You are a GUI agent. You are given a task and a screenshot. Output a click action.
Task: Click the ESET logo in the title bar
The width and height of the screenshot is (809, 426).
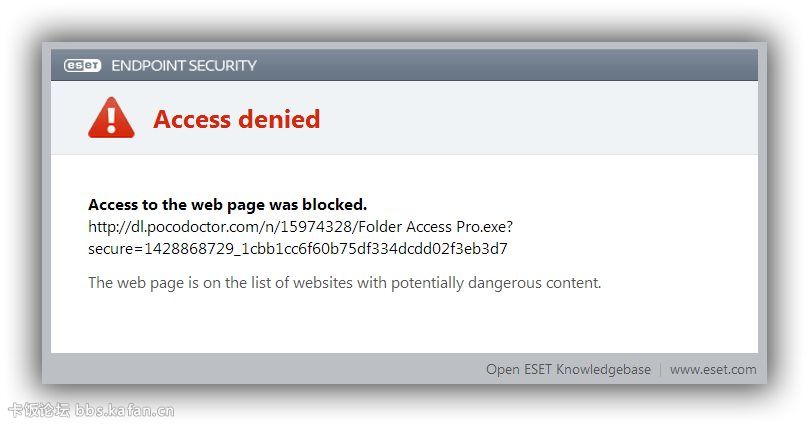pyautogui.click(x=83, y=66)
